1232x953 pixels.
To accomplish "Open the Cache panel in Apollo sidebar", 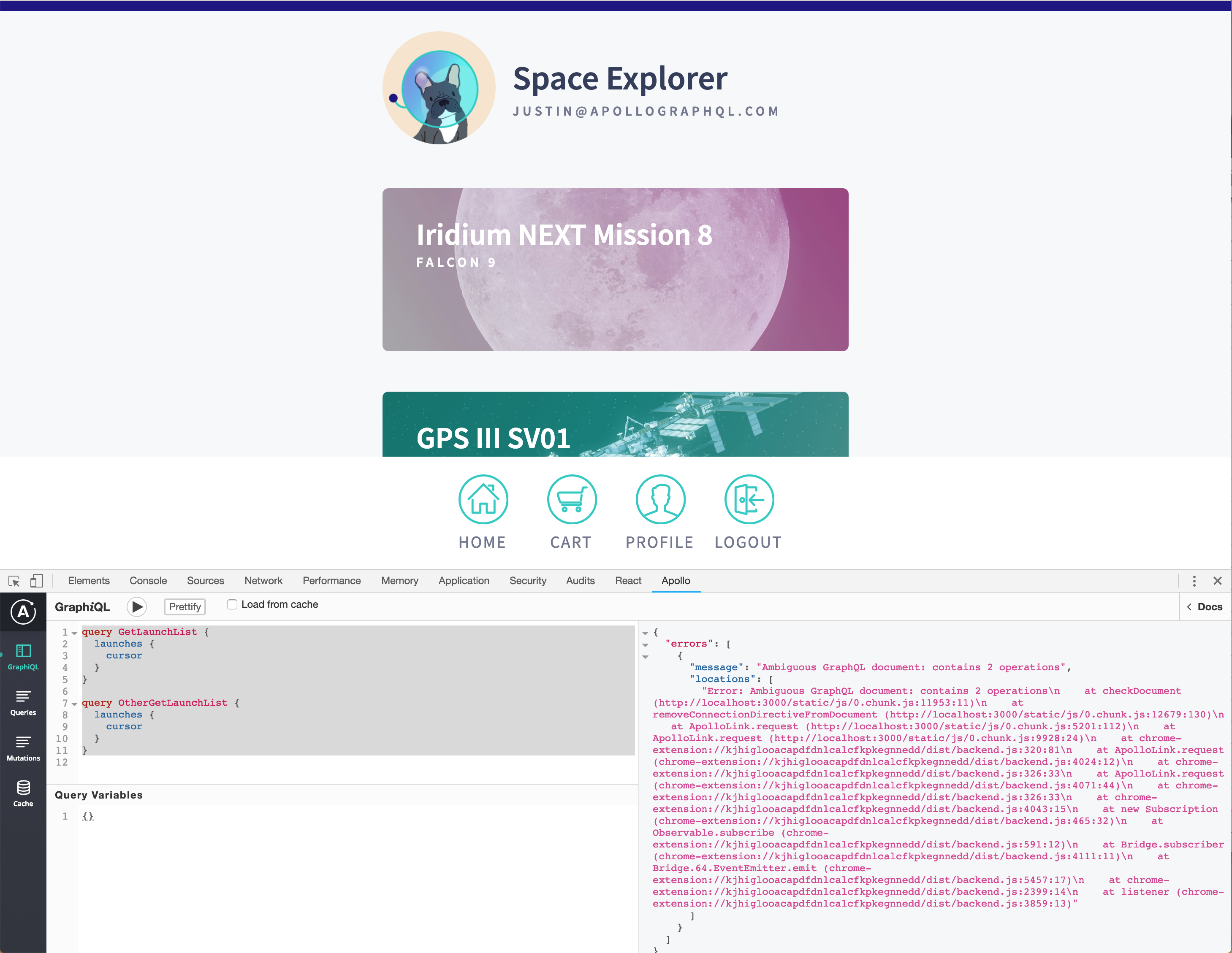I will (23, 792).
